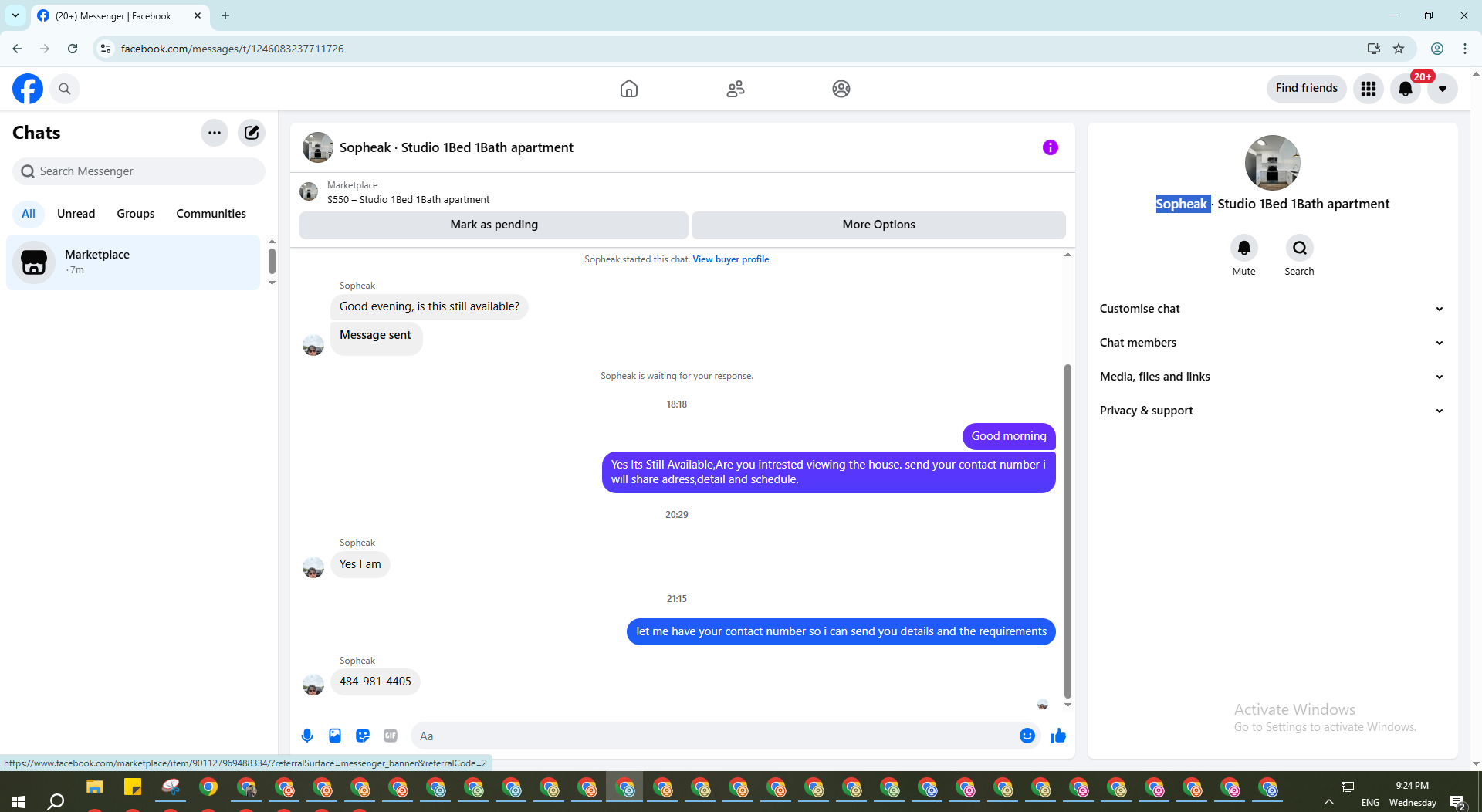The width and height of the screenshot is (1482, 812).
Task: Open a new browser tab with plus
Action: [x=225, y=15]
